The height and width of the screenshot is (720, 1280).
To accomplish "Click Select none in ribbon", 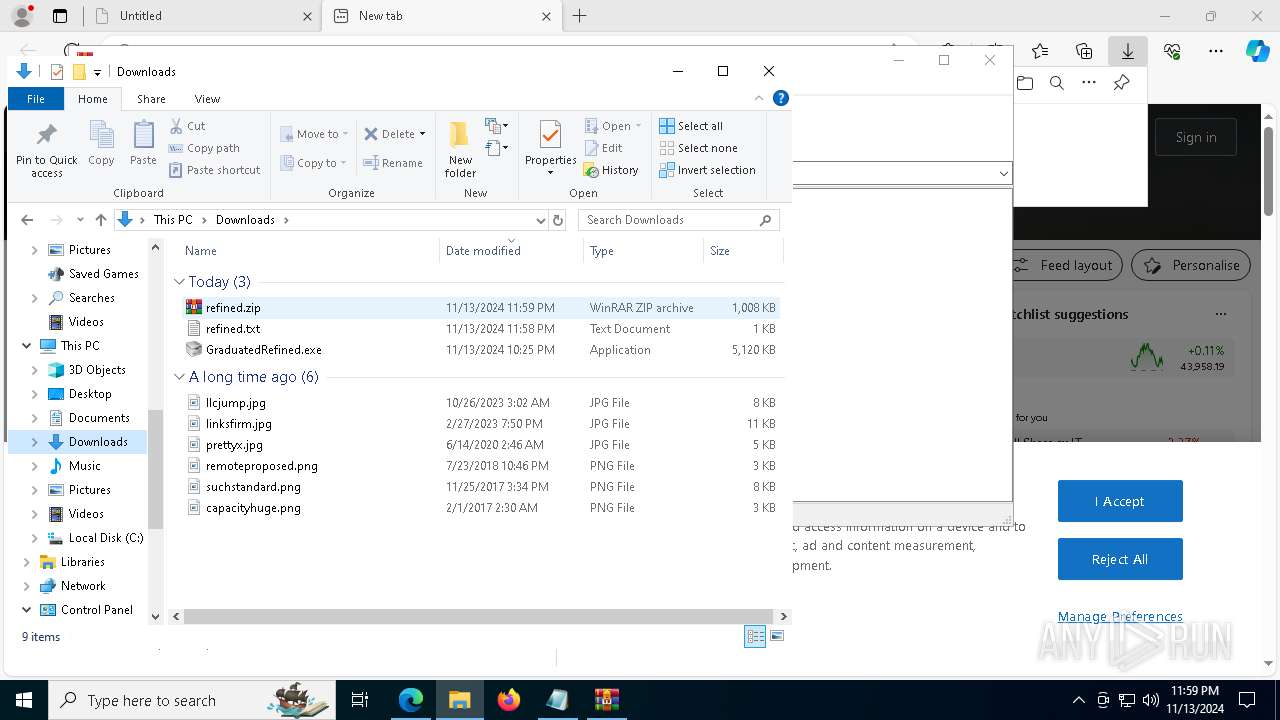I will point(698,148).
